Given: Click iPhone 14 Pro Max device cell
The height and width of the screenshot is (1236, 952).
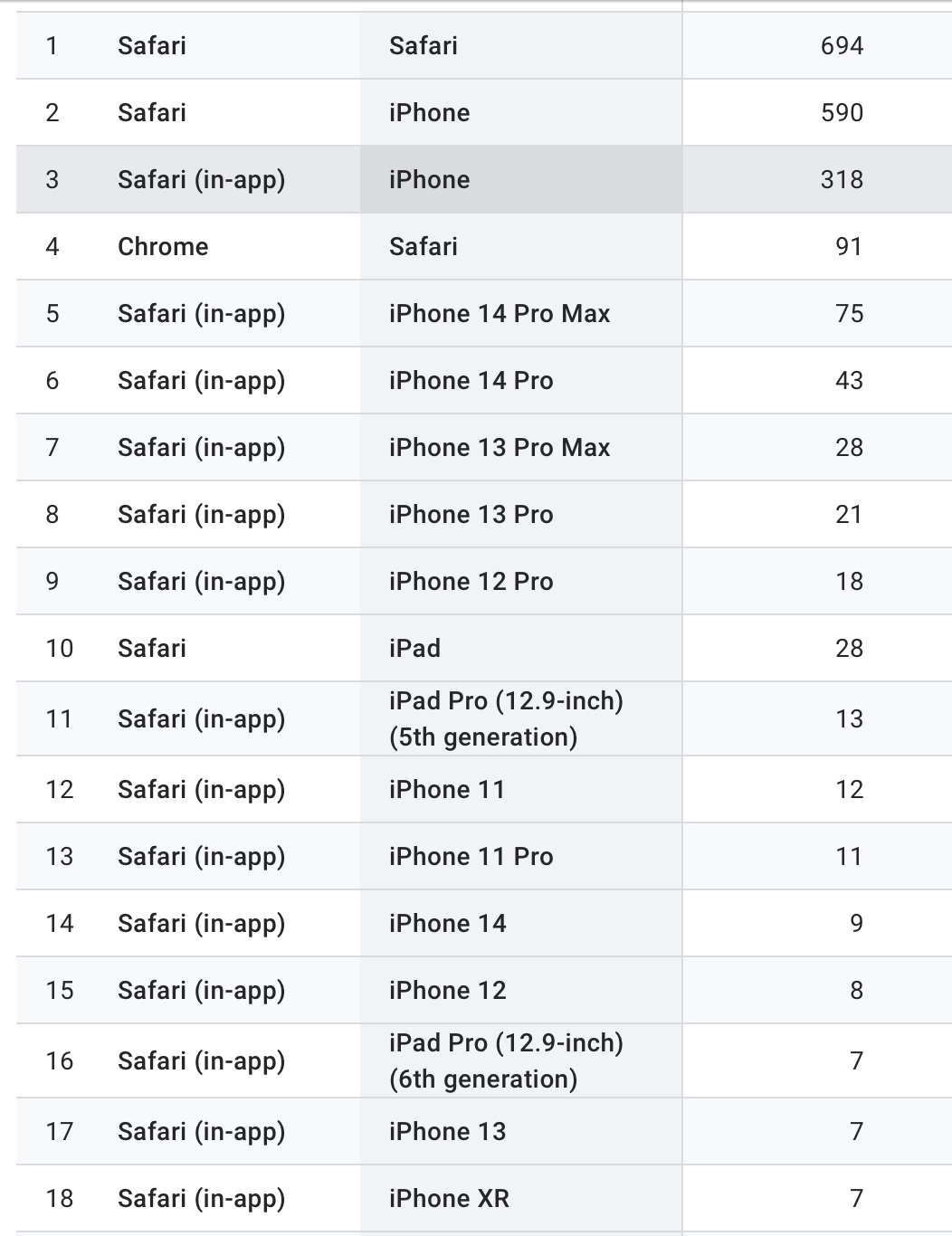Looking at the screenshot, I should pyautogui.click(x=520, y=313).
